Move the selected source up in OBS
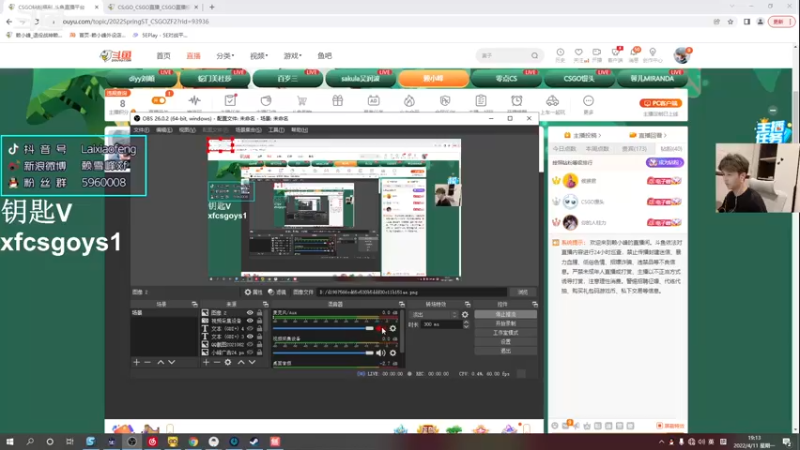 [x=241, y=362]
